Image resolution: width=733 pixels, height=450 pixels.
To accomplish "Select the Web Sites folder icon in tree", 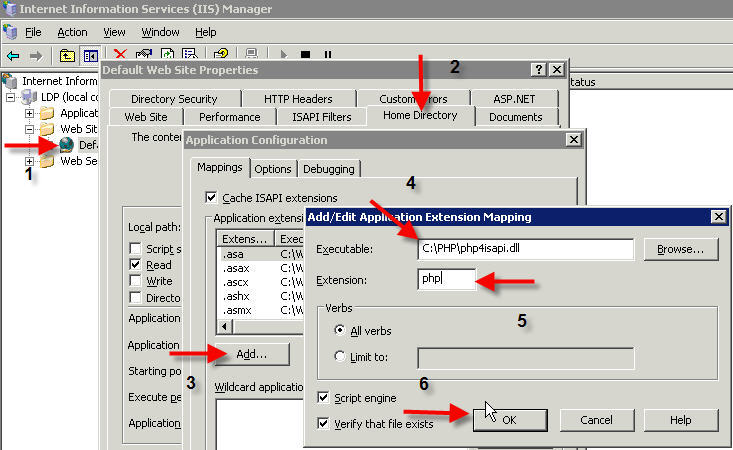I will (x=47, y=129).
